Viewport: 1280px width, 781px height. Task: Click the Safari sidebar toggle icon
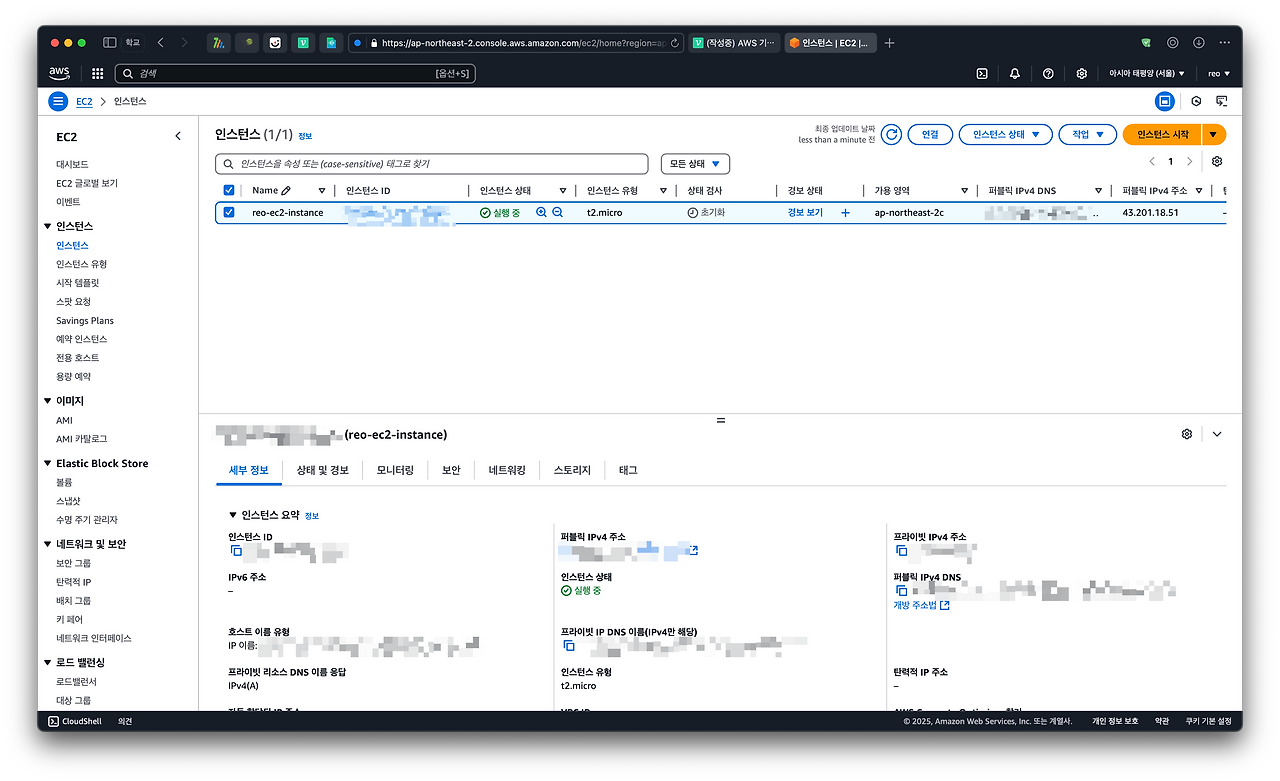[110, 43]
